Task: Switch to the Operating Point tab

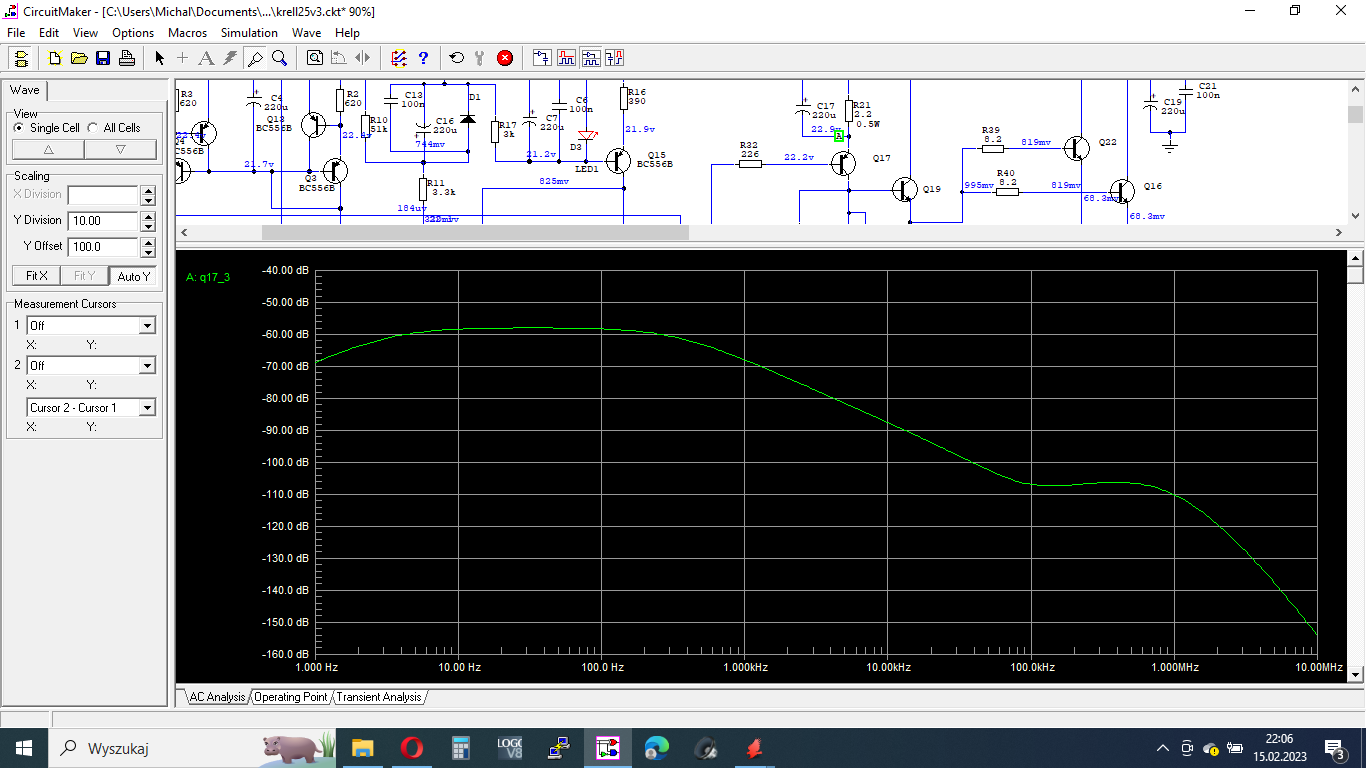Action: [x=290, y=696]
